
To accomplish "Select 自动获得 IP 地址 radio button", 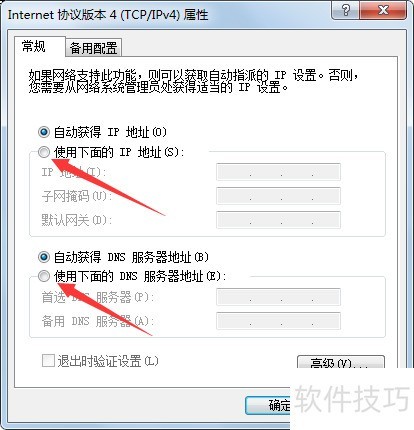I will tap(44, 132).
